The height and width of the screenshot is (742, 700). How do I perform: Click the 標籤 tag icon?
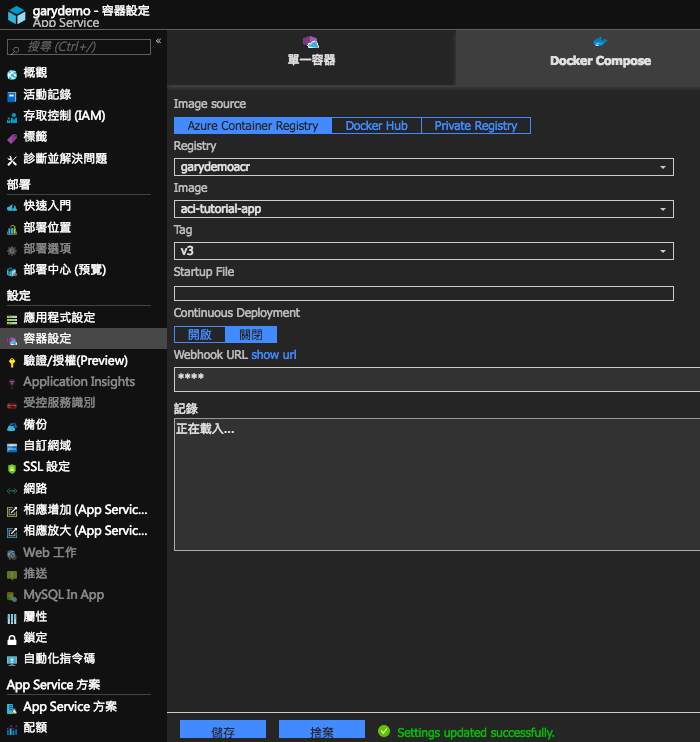pyautogui.click(x=12, y=138)
